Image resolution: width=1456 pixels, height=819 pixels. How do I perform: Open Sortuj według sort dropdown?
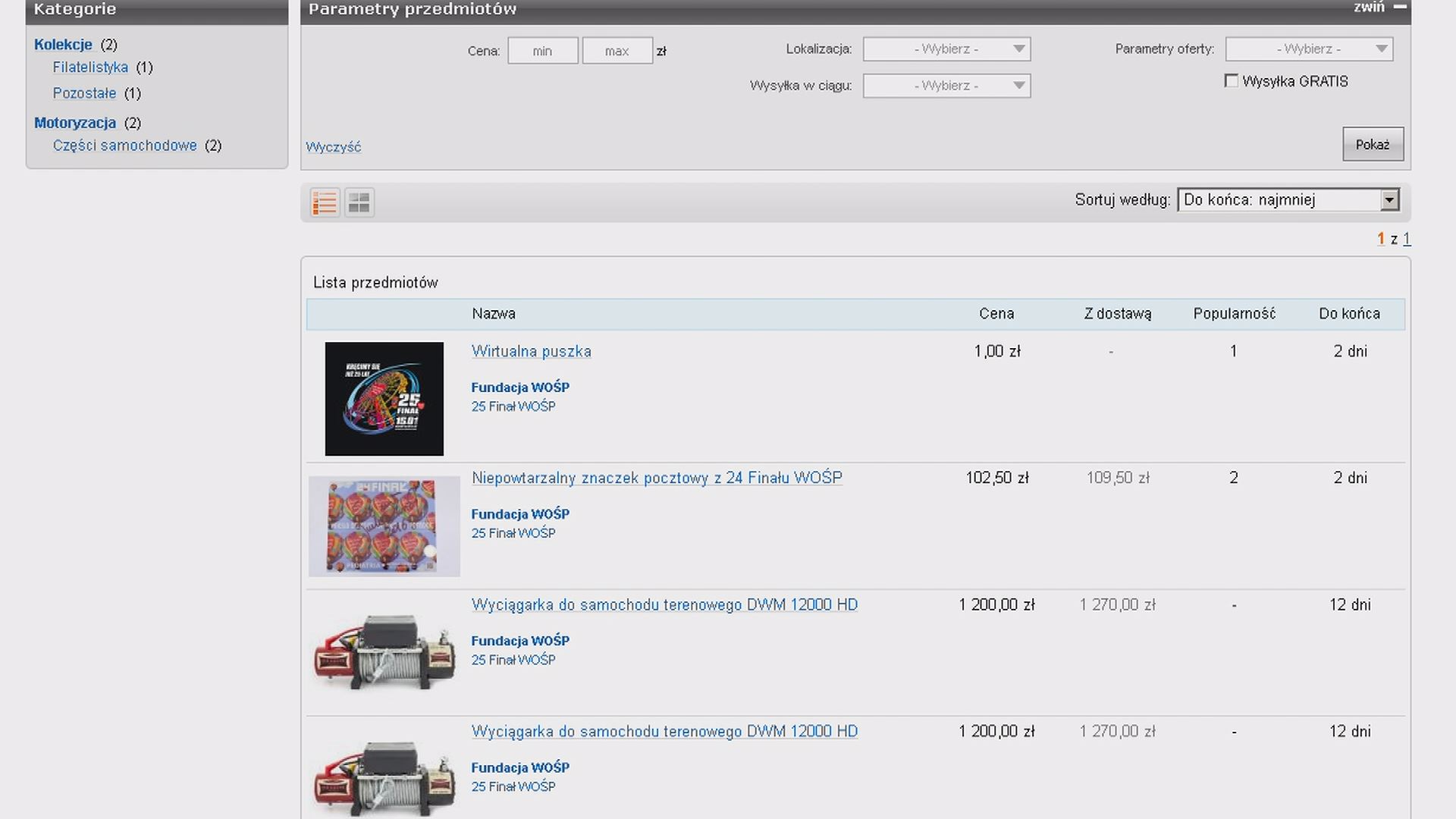click(x=1288, y=200)
